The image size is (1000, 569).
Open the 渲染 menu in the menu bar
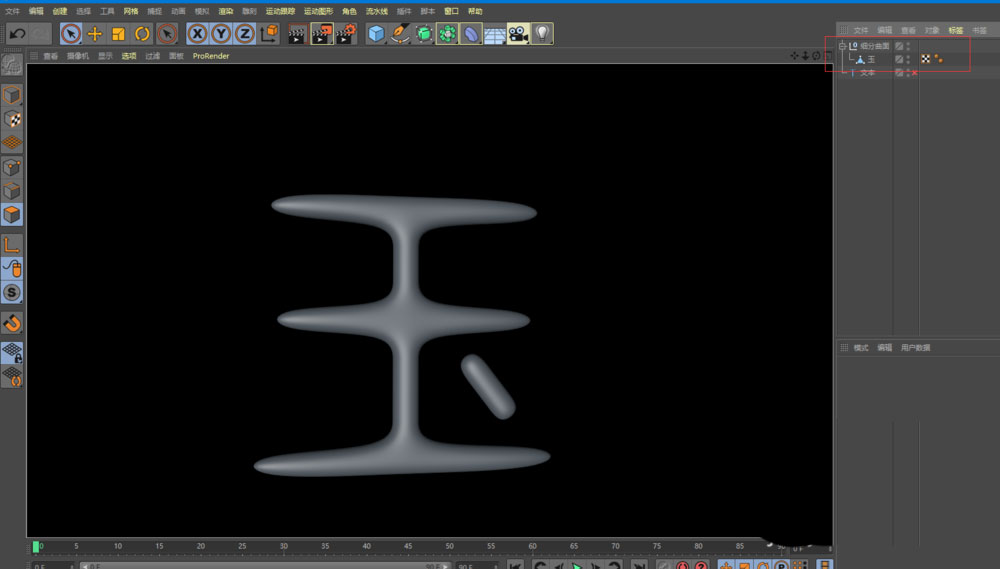click(x=226, y=11)
